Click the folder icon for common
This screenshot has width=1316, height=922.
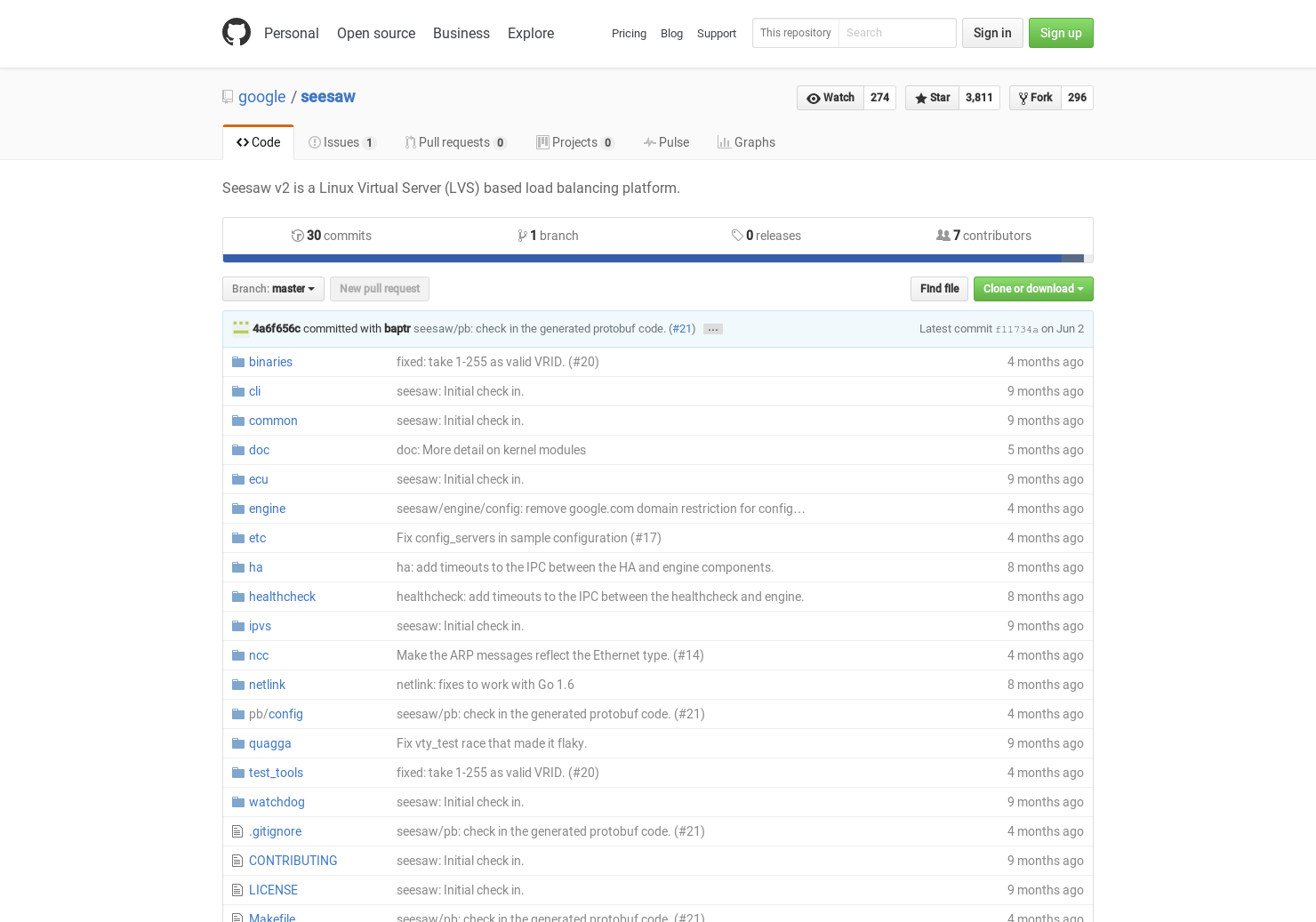pos(238,421)
